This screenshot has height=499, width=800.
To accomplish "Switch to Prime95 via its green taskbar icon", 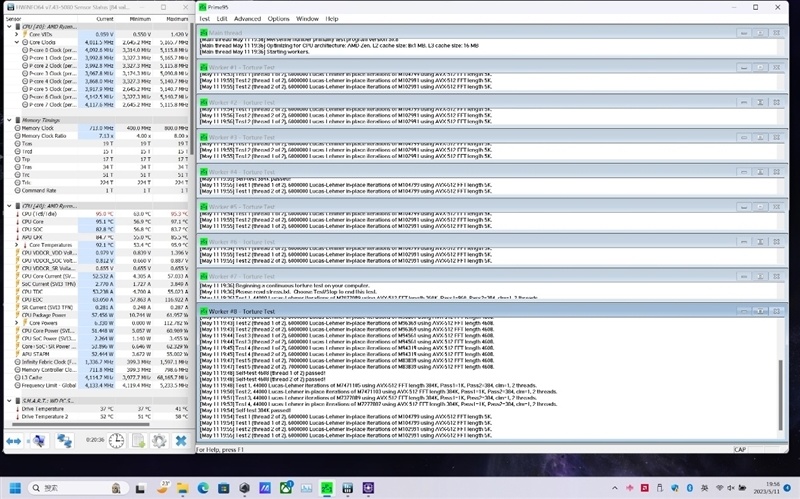I will (x=327, y=488).
